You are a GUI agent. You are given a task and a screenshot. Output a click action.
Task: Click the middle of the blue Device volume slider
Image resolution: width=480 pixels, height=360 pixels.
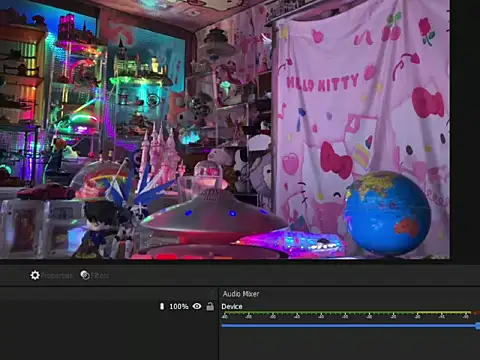[350, 325]
